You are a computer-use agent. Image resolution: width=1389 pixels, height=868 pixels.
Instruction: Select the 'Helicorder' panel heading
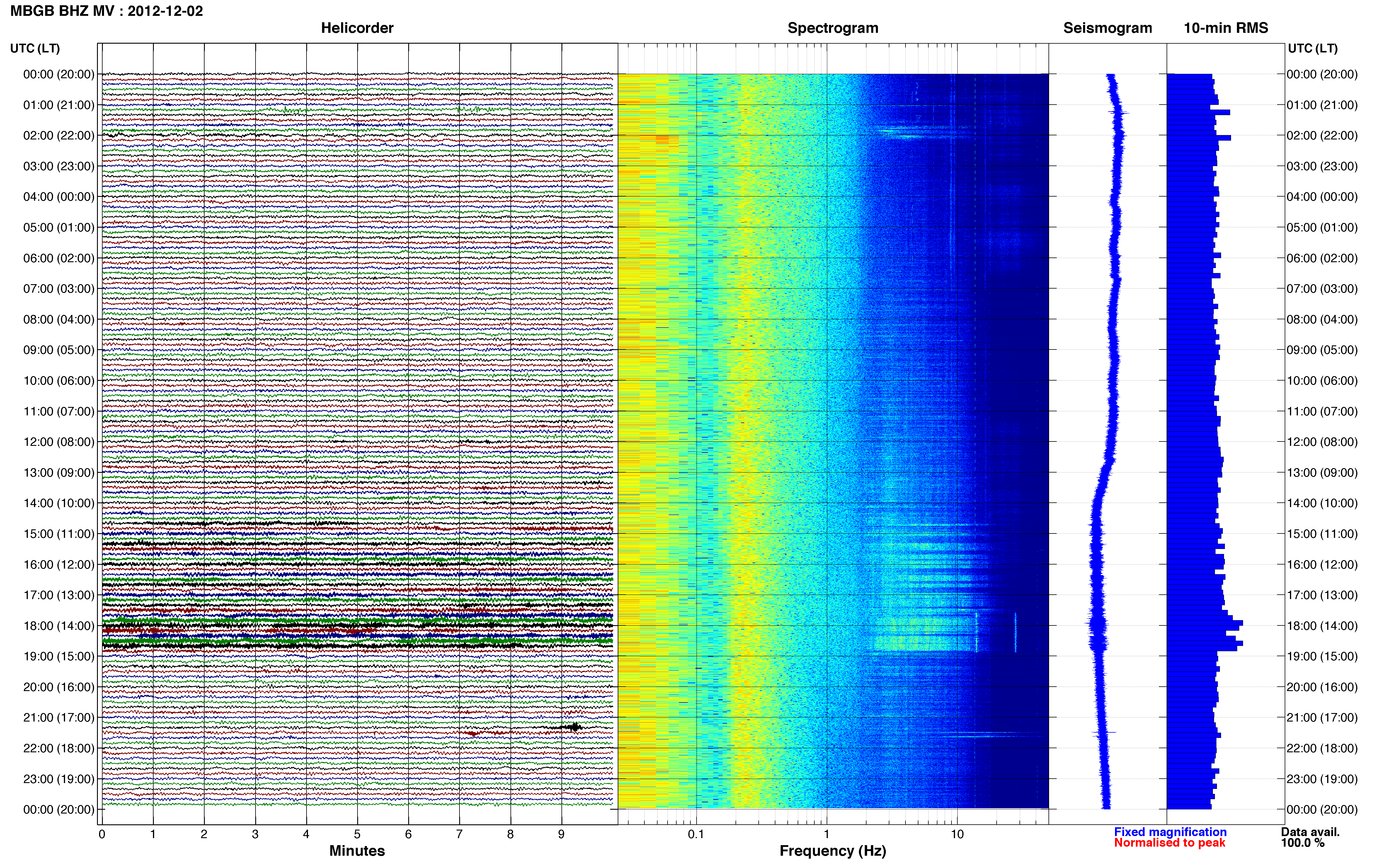coord(357,28)
